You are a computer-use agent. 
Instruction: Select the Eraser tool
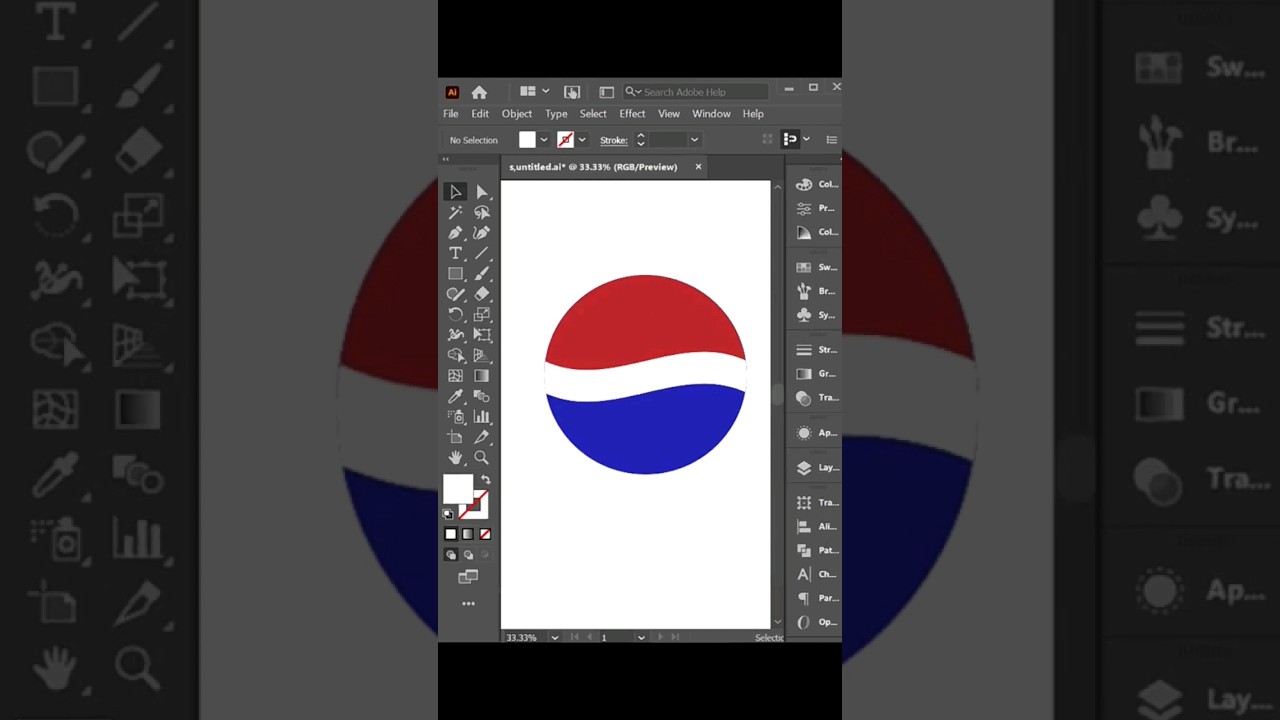tap(481, 294)
